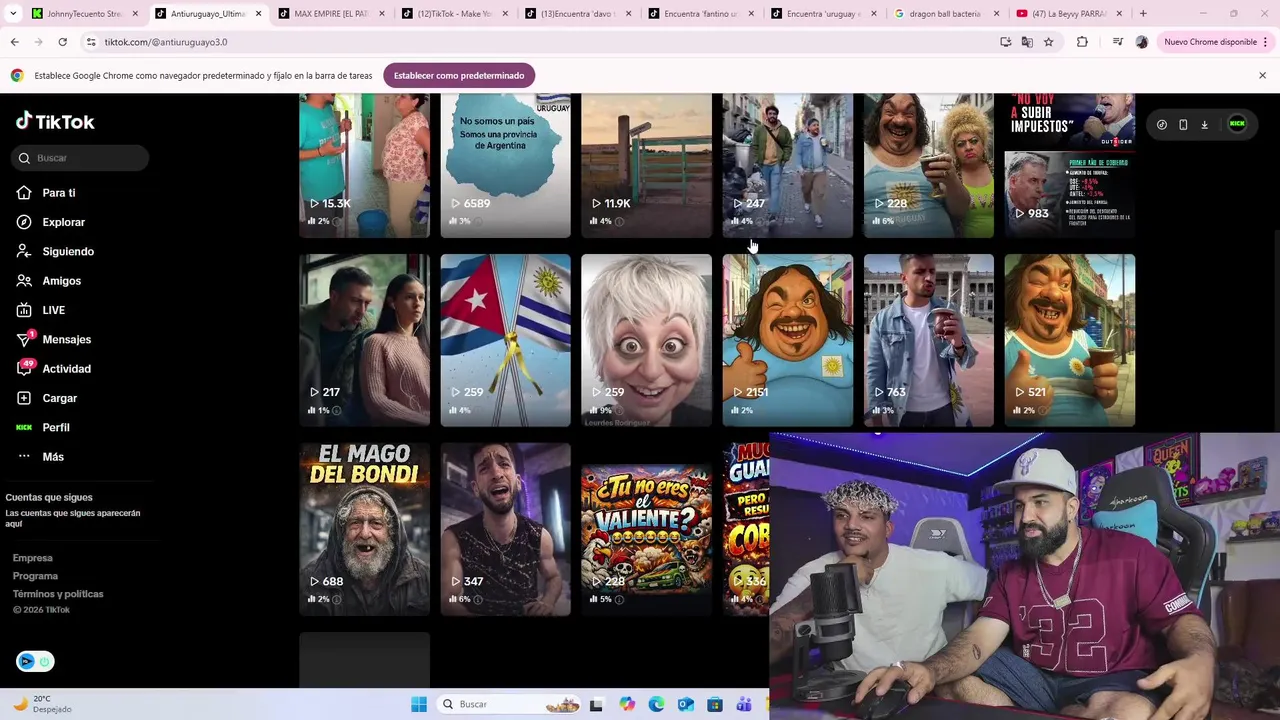Click the translate page icon
This screenshot has width=1280, height=720.
point(1027,42)
